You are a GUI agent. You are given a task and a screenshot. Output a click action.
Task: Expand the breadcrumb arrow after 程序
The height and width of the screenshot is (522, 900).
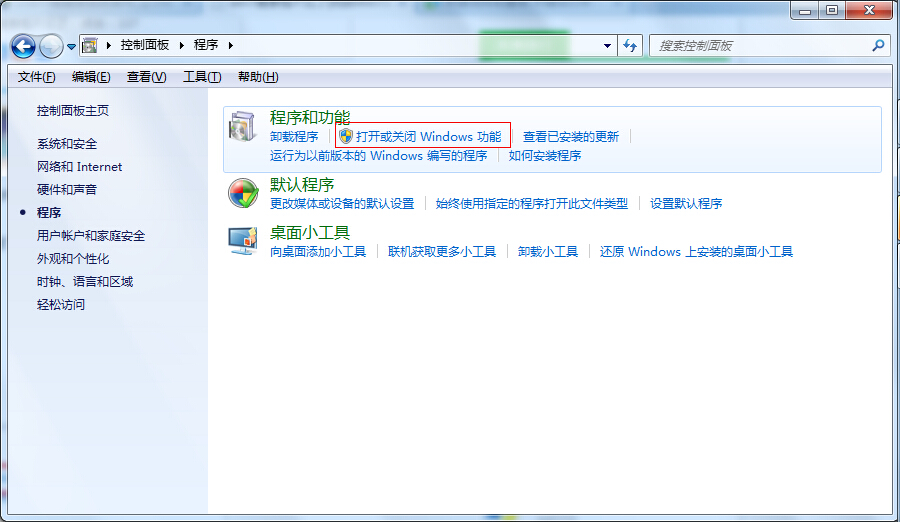coord(228,46)
